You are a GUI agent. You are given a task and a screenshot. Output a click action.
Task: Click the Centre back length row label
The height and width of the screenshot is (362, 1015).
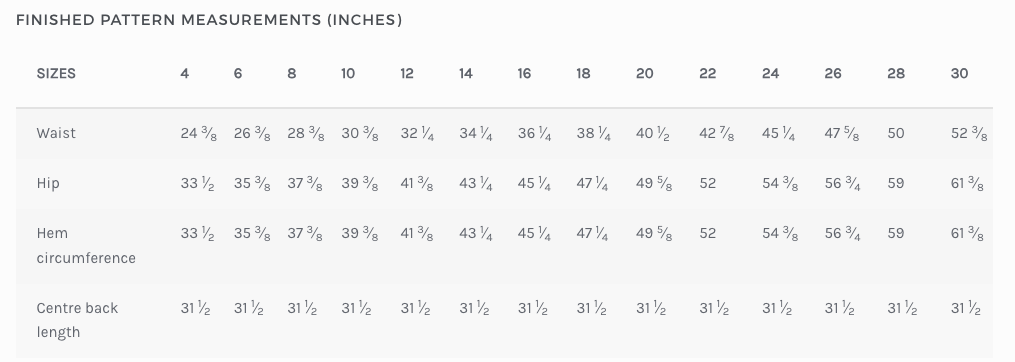pos(77,320)
